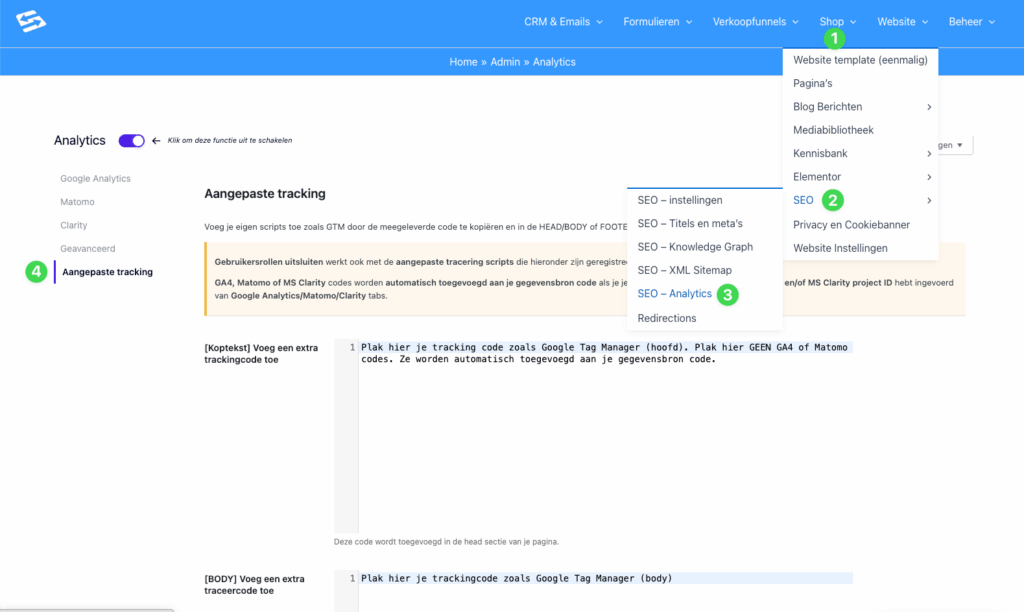Open the CRM & Emails dropdown menu
This screenshot has height=612, width=1024.
pos(563,22)
